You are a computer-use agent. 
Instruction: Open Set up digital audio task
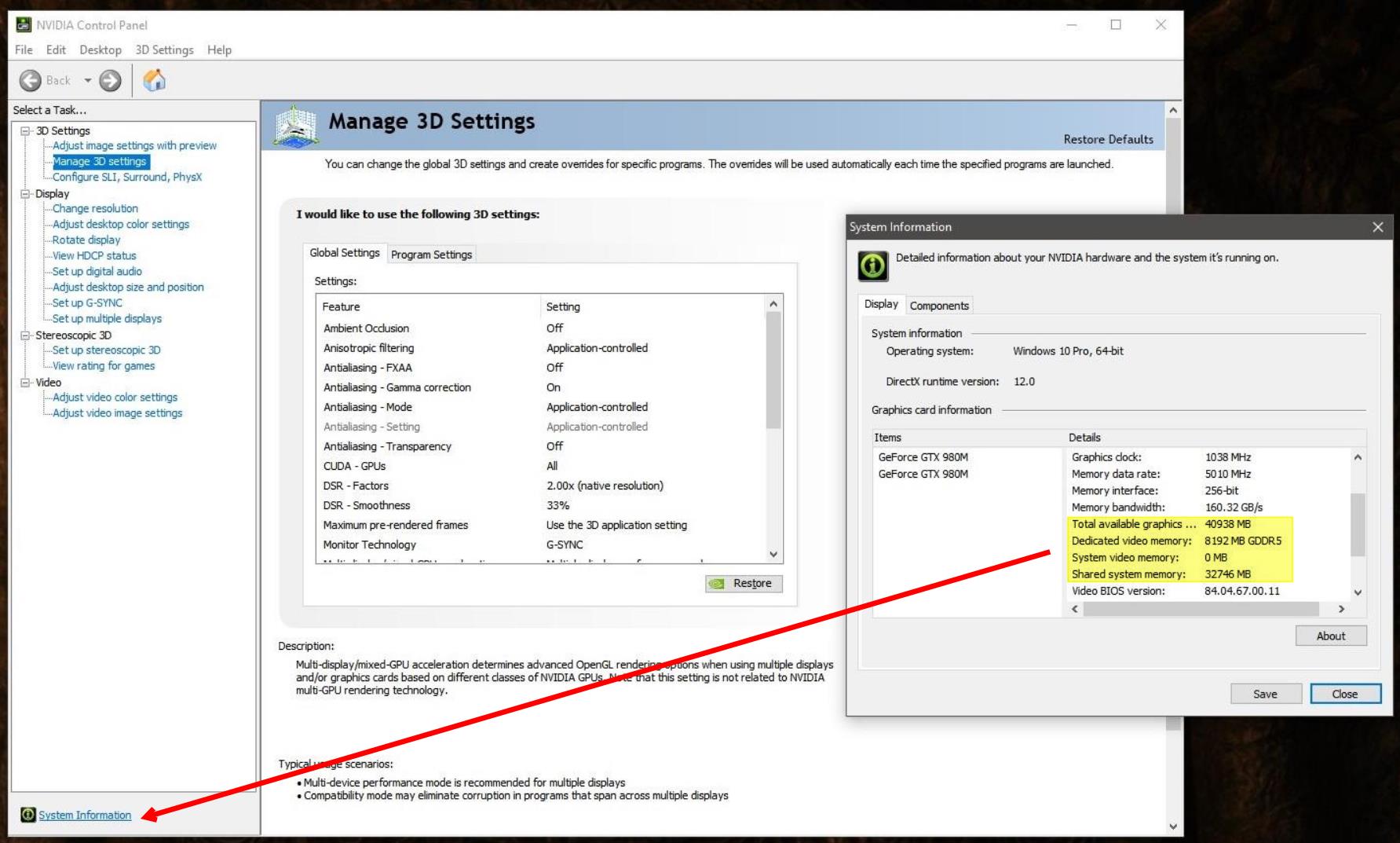97,271
